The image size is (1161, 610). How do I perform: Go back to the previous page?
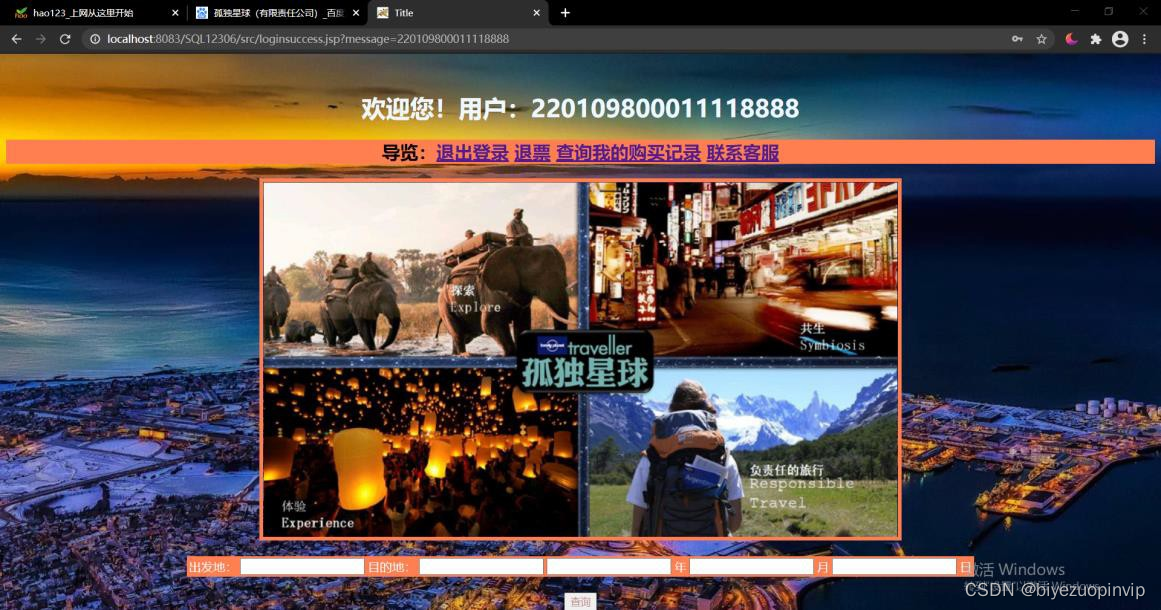16,39
